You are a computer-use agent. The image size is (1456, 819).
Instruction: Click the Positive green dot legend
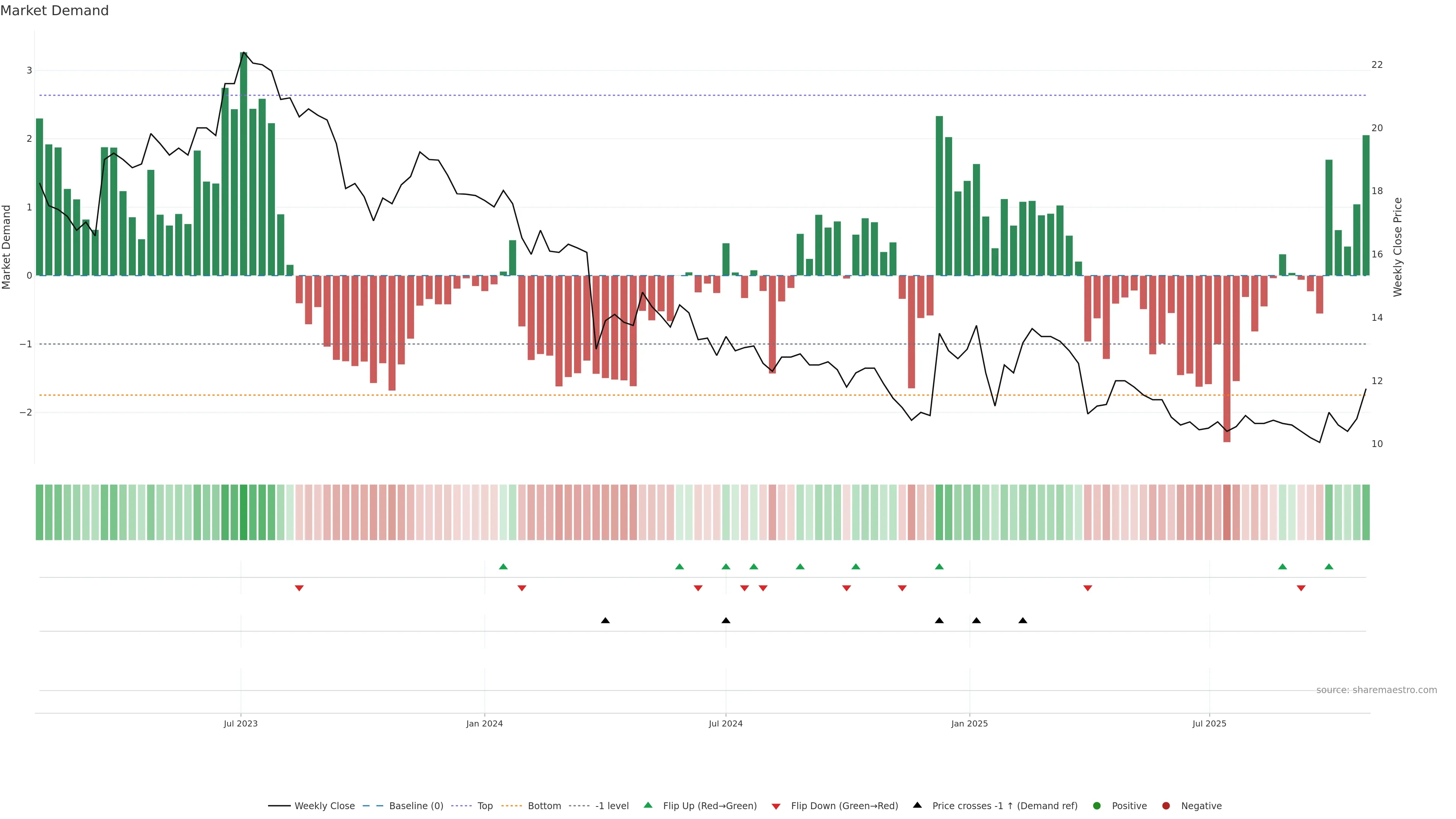click(1097, 806)
